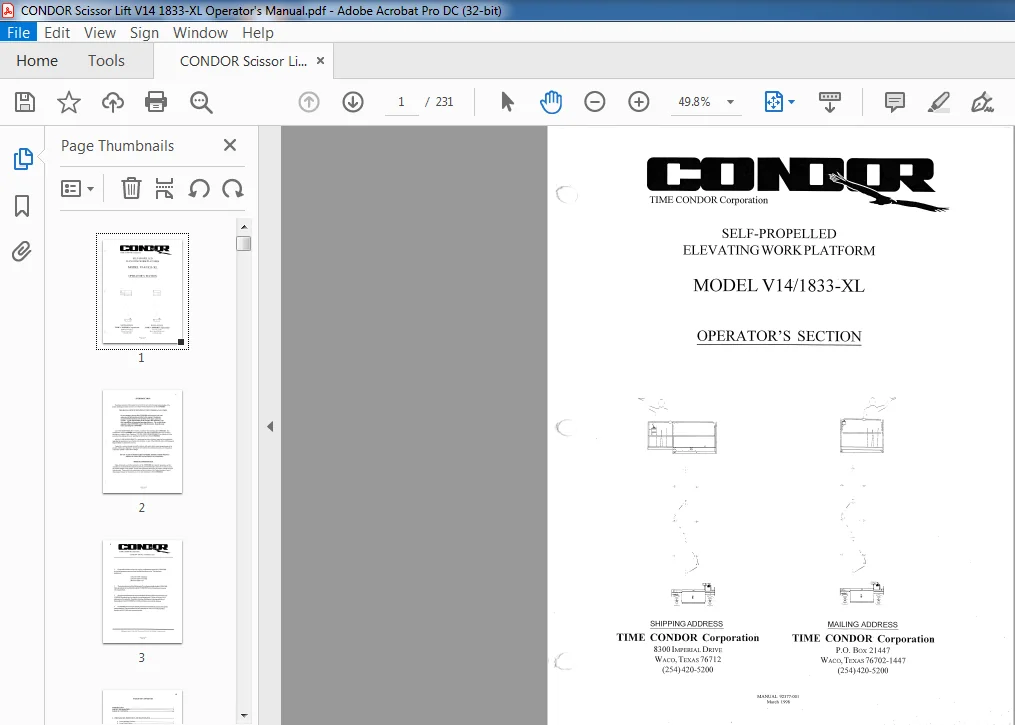Screen dimensions: 1015x725
Task: Enable scrolling mode with the keyboard-arrow icon
Action: pos(829,102)
